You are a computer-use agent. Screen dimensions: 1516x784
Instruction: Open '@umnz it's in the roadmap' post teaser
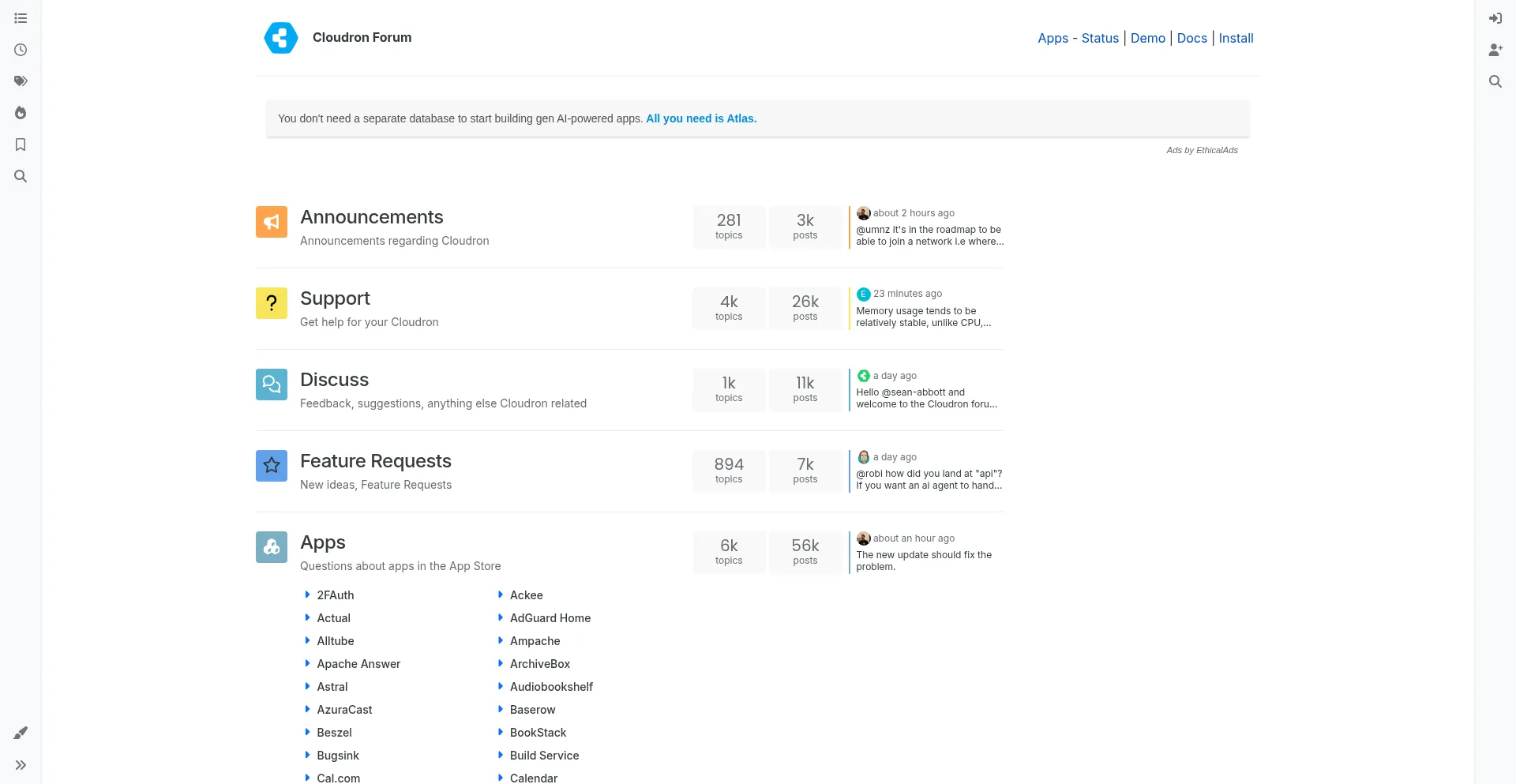click(x=929, y=235)
